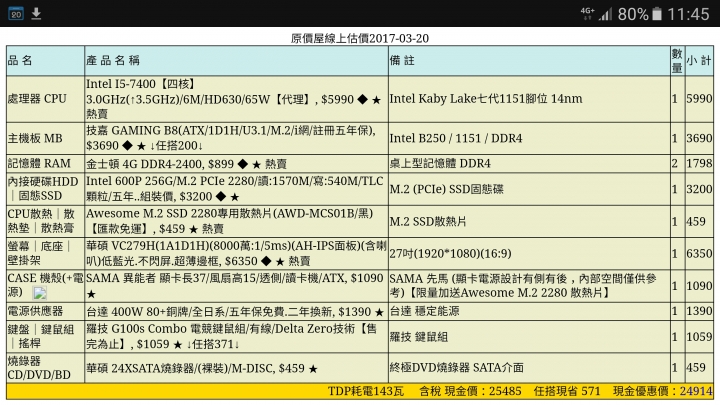
Task: Click the 3200 subtotal for SSD
Action: 699,189
